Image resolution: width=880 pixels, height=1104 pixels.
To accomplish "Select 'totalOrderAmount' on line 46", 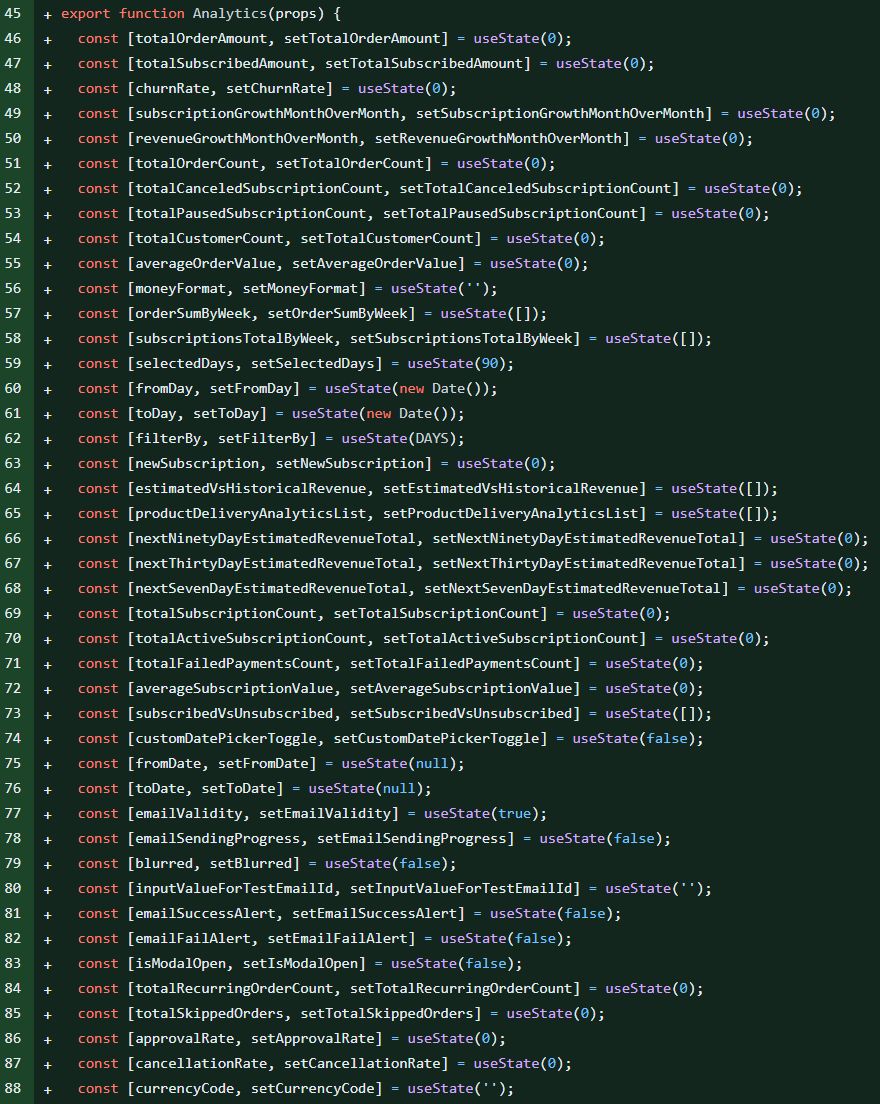I will pos(201,39).
